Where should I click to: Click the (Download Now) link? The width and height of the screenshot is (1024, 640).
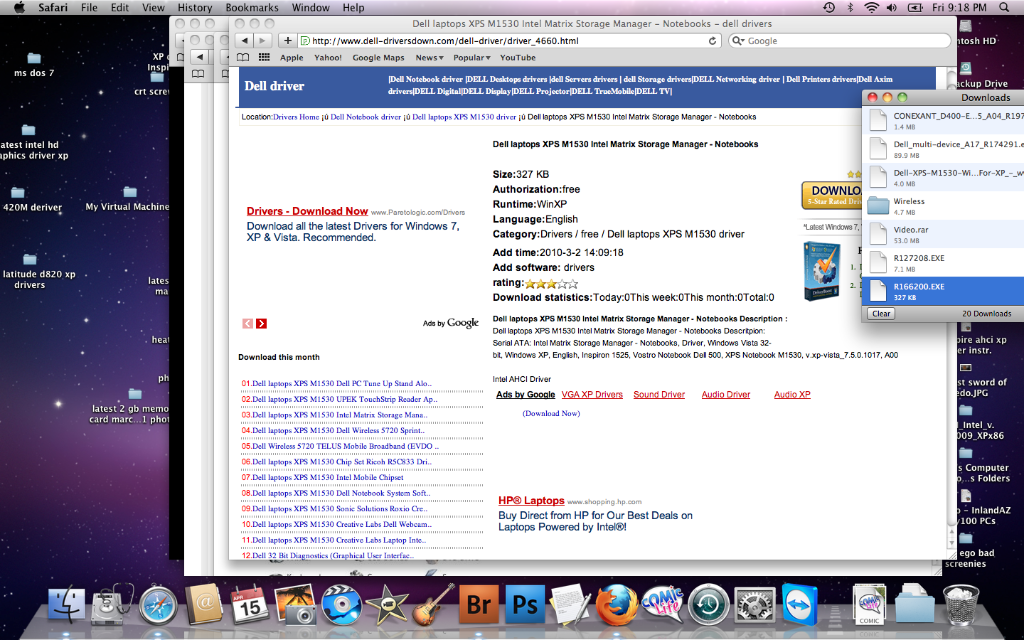tap(551, 413)
